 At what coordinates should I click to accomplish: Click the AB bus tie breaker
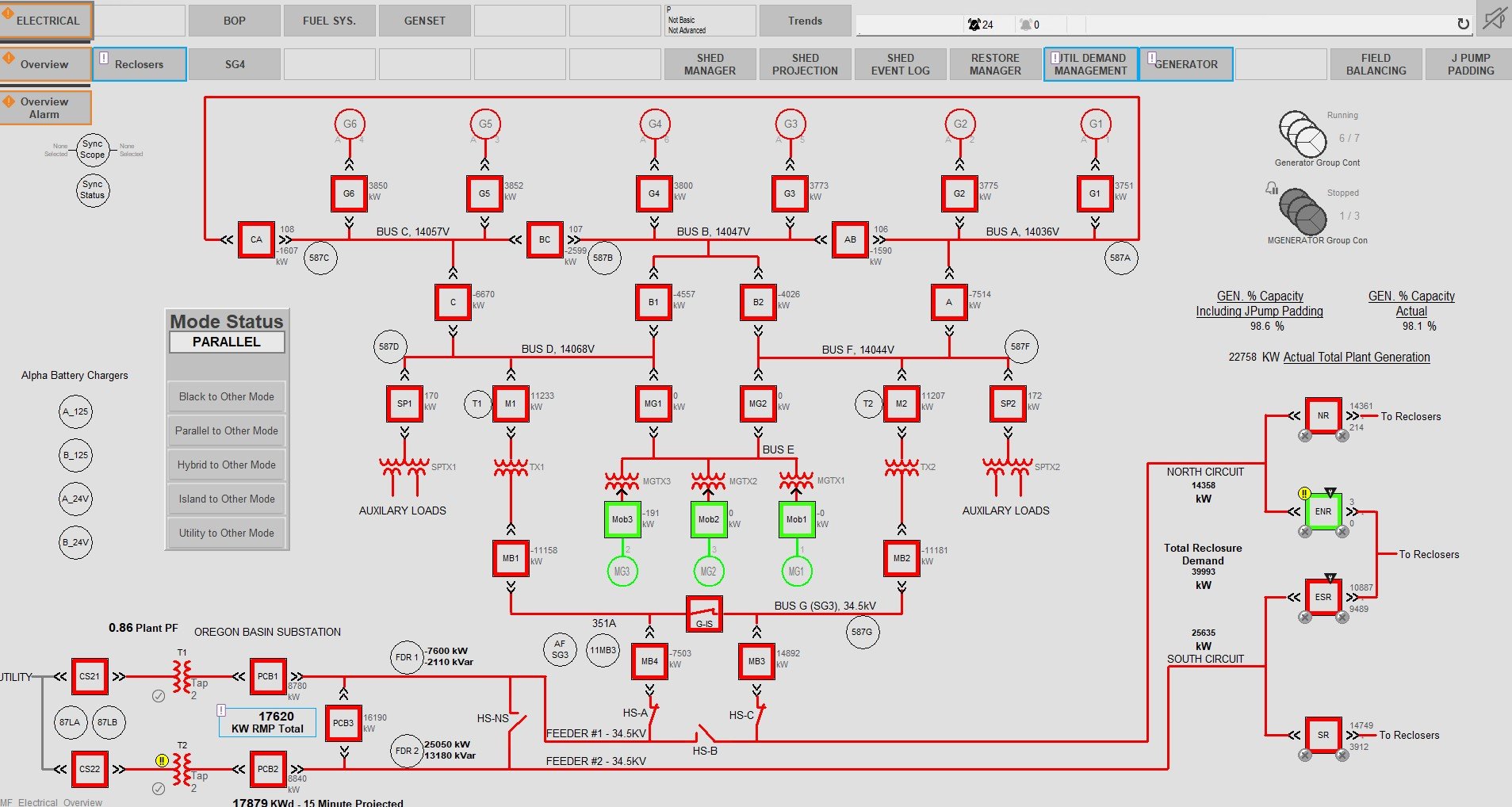point(850,239)
